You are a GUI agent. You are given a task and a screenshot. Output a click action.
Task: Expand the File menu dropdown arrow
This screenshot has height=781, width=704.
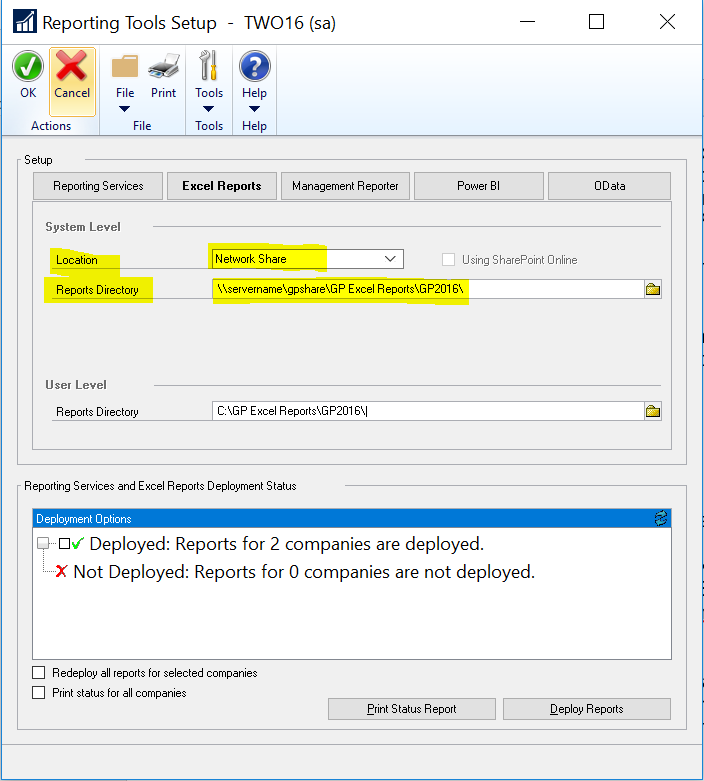(125, 109)
